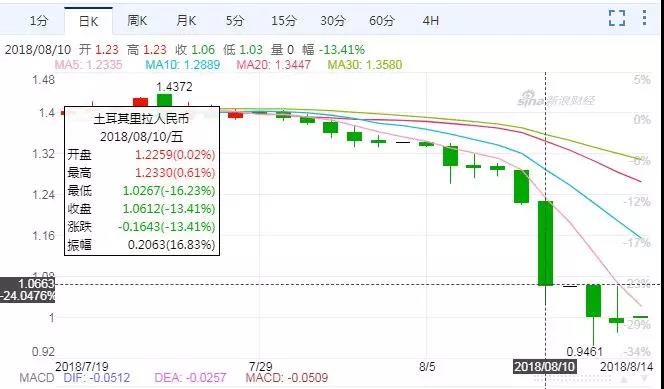The width and height of the screenshot is (664, 389).
Task: Select the 15分 interval tab
Action: [x=284, y=20]
